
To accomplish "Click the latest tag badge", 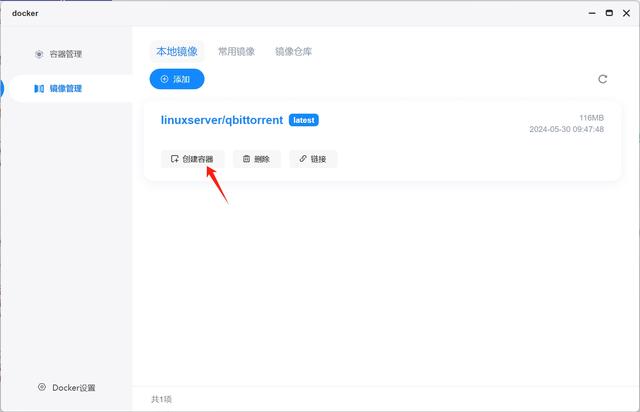I will click(304, 120).
